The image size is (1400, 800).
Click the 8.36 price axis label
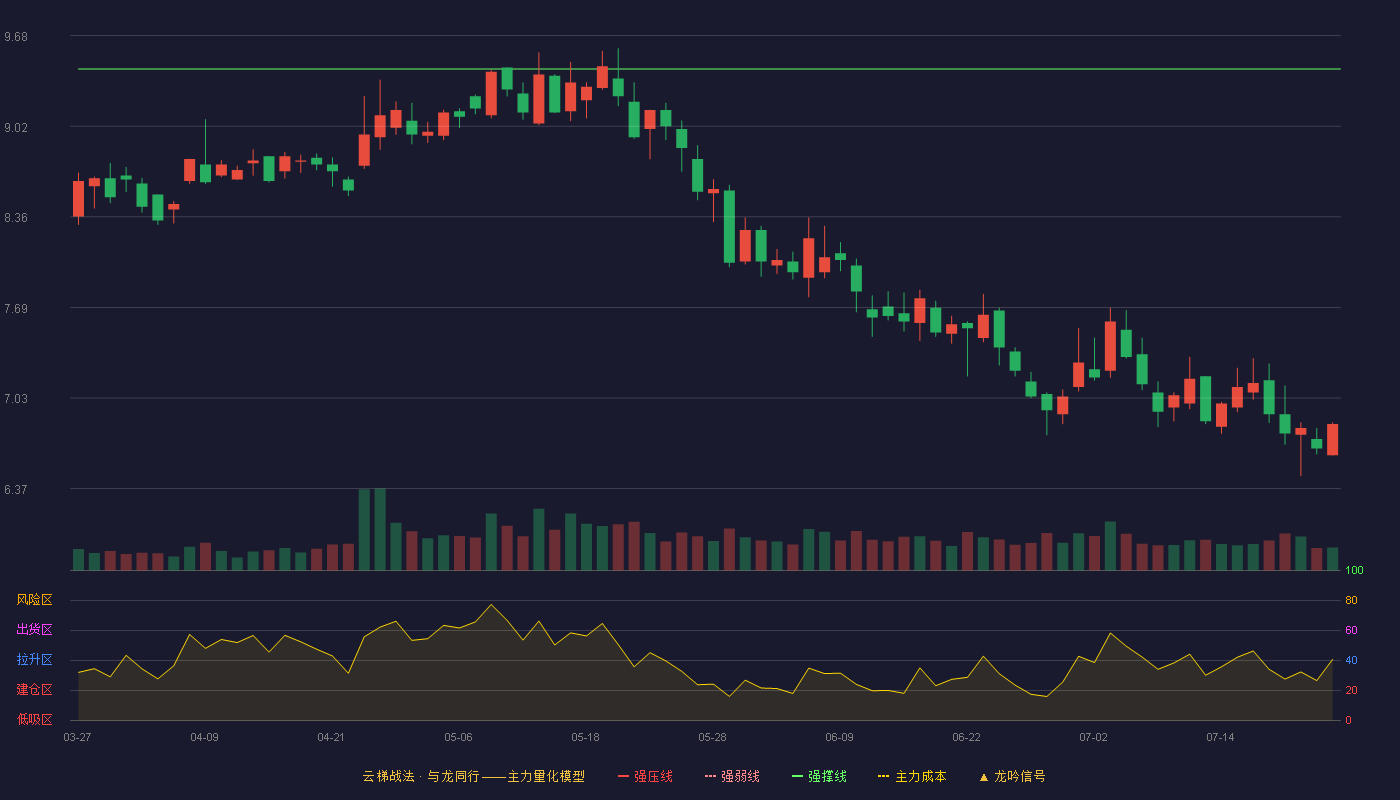[x=16, y=218]
